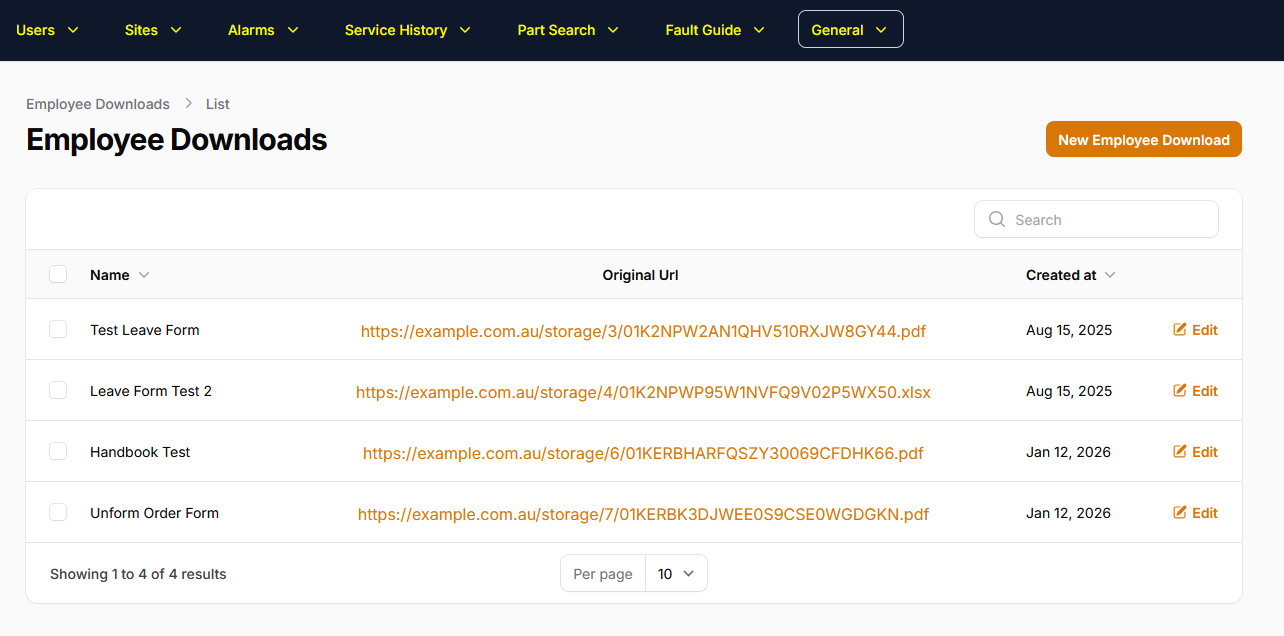
Task: Click the Aug 15, 2025 date for Test Leave Form
Action: point(1069,330)
